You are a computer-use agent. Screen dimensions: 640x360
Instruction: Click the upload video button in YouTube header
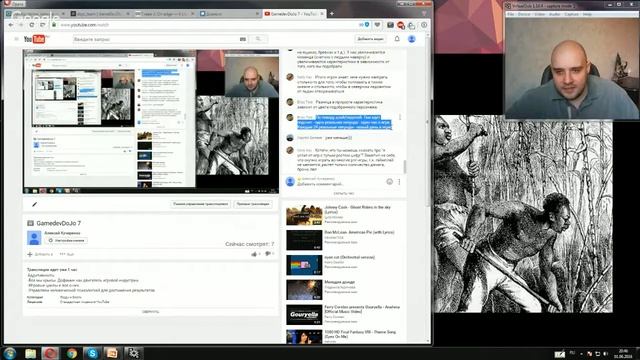point(370,39)
